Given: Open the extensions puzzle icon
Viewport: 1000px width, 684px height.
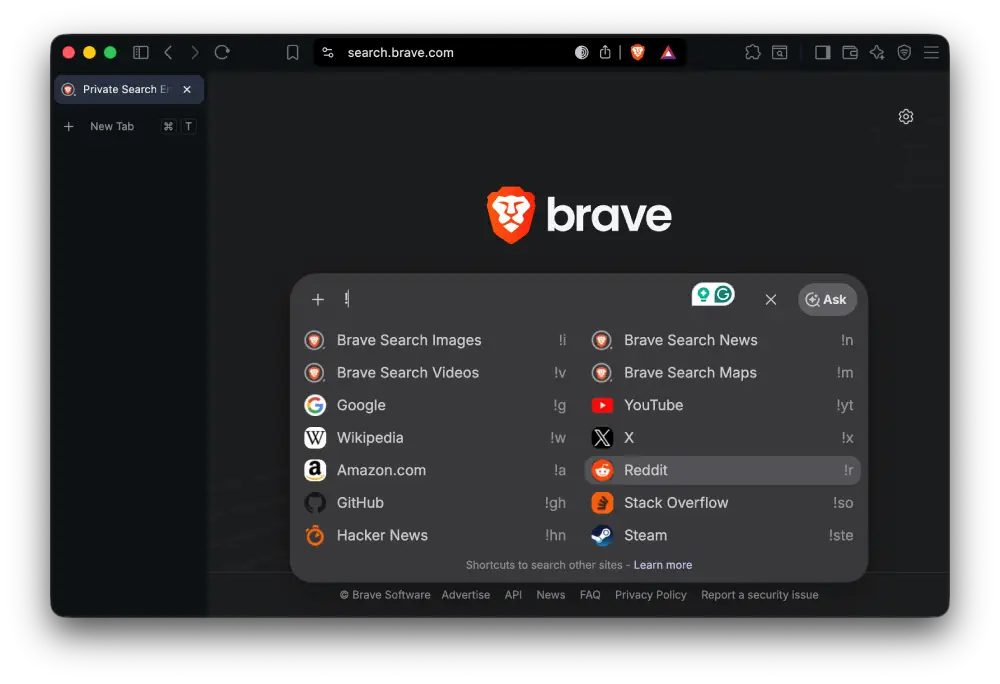Looking at the screenshot, I should click(x=753, y=52).
